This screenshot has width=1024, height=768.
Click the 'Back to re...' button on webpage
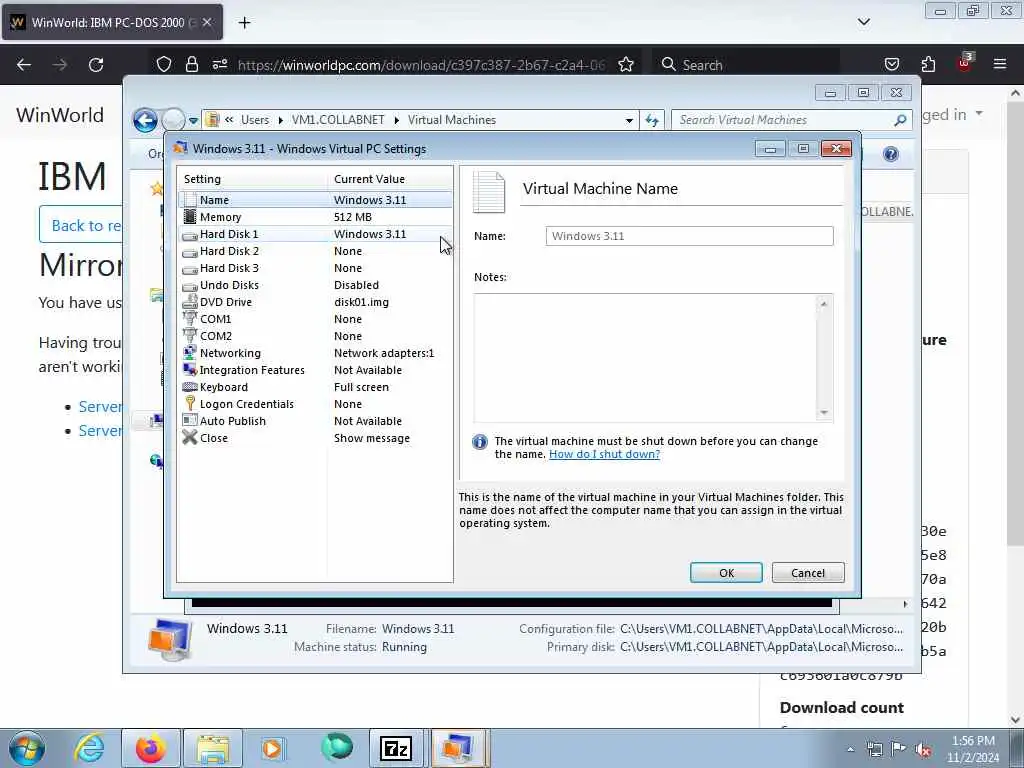point(81,225)
